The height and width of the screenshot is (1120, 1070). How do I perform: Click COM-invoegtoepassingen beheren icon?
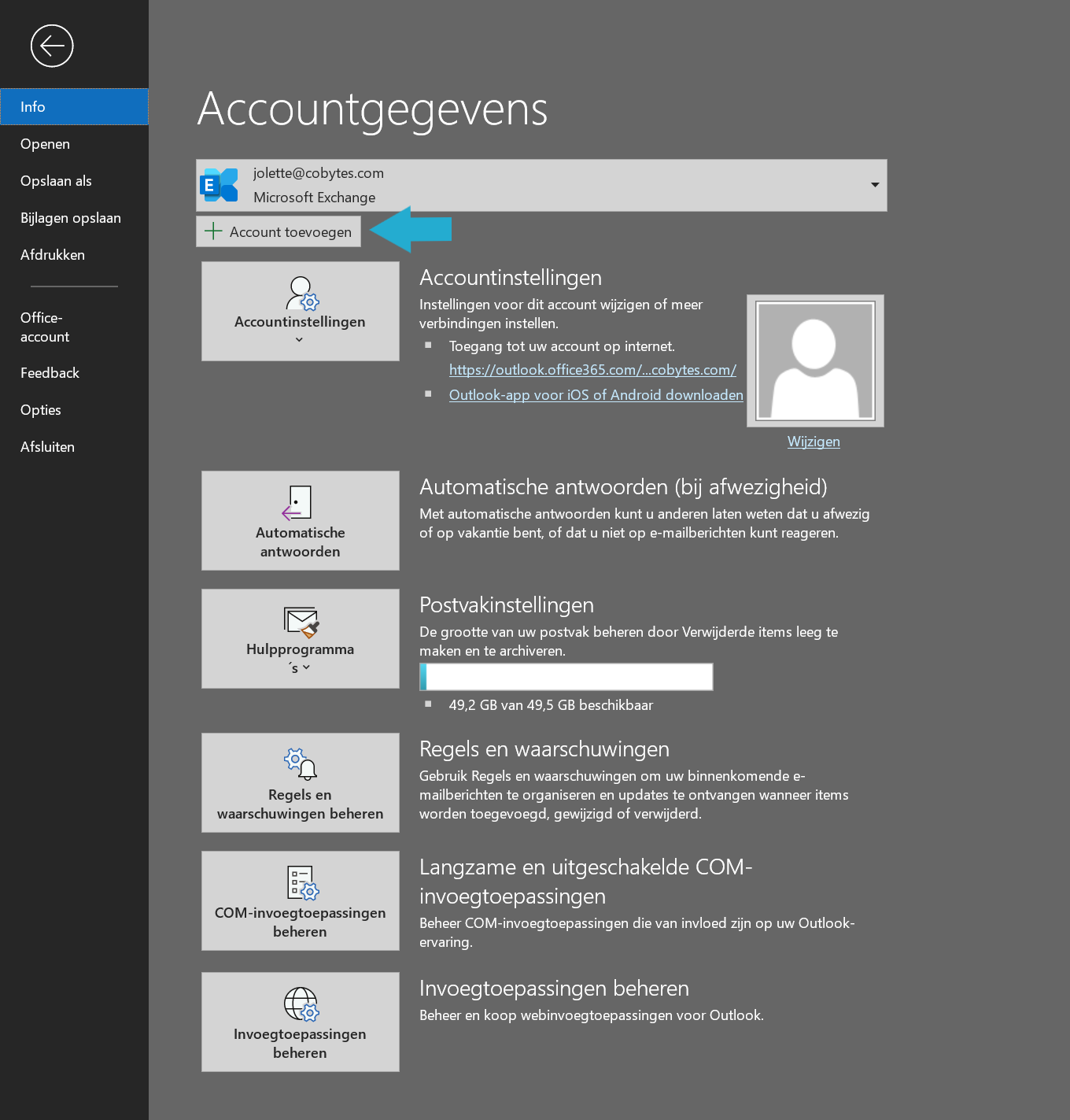[x=301, y=882]
